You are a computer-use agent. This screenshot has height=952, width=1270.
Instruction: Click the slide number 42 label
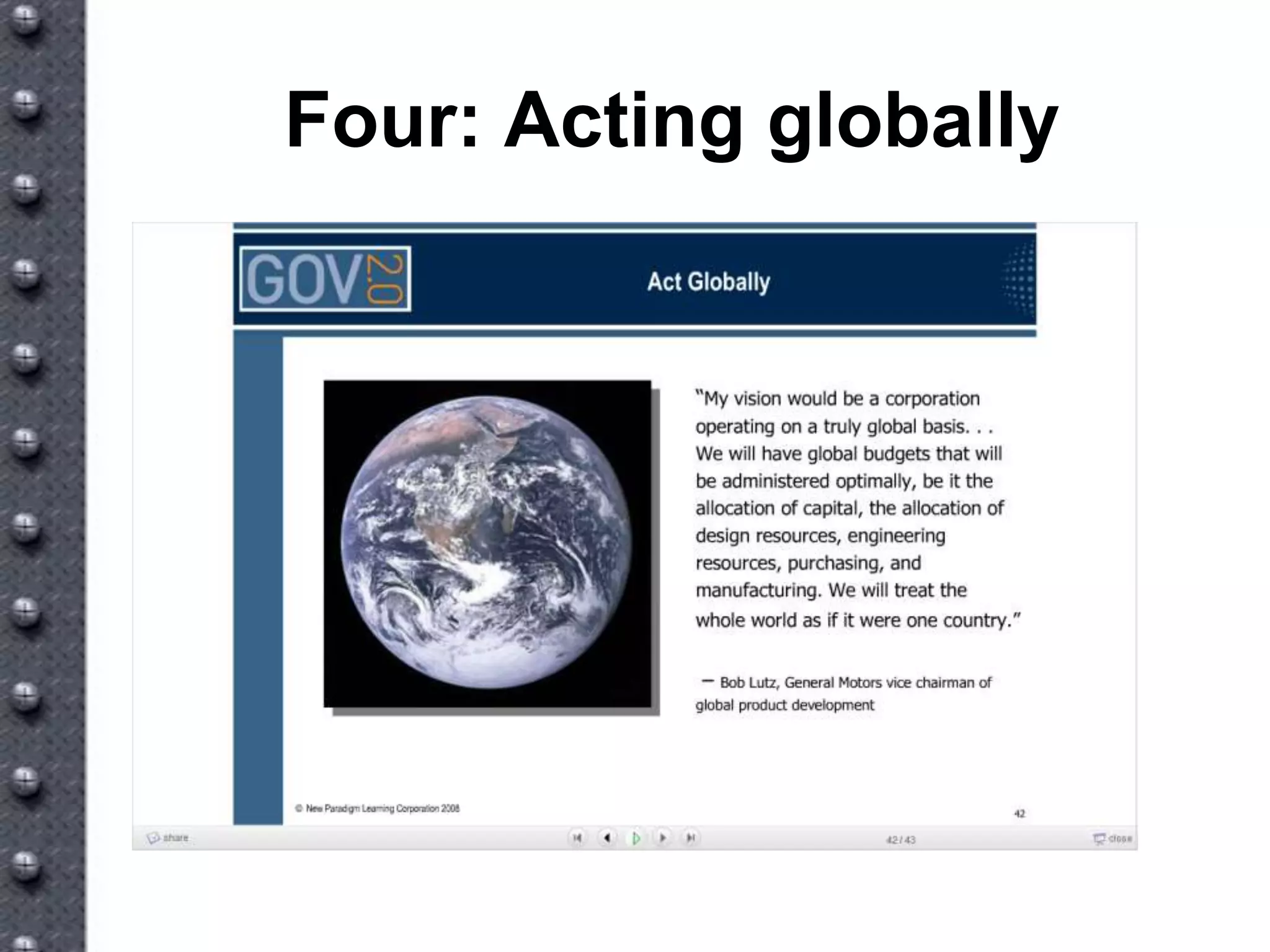1019,813
